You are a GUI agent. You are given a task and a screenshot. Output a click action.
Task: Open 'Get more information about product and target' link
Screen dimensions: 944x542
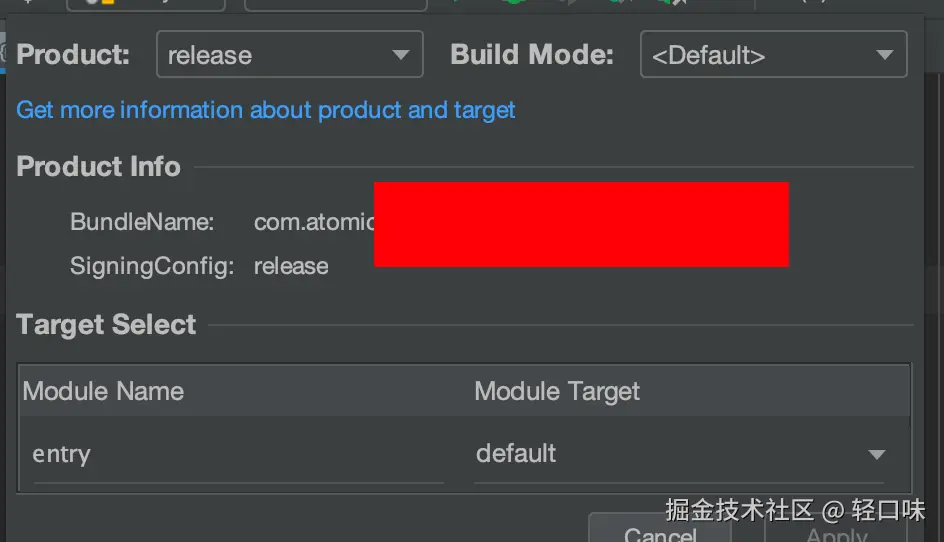tap(266, 110)
